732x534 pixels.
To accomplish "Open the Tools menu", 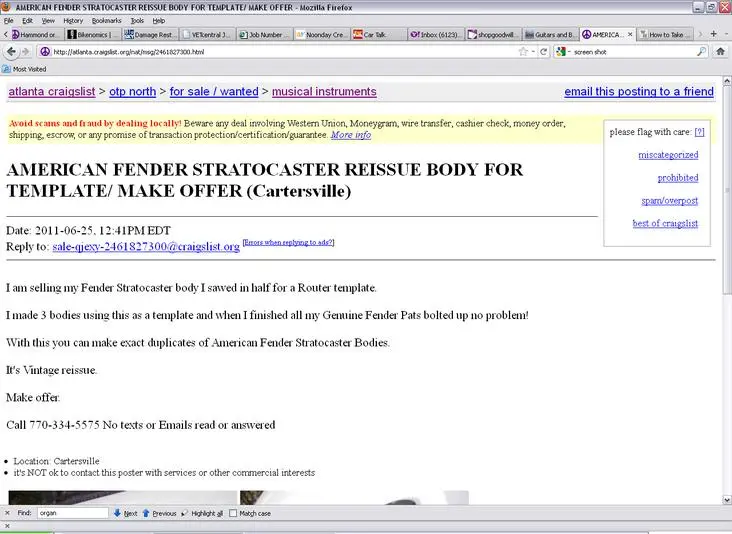I will (137, 21).
